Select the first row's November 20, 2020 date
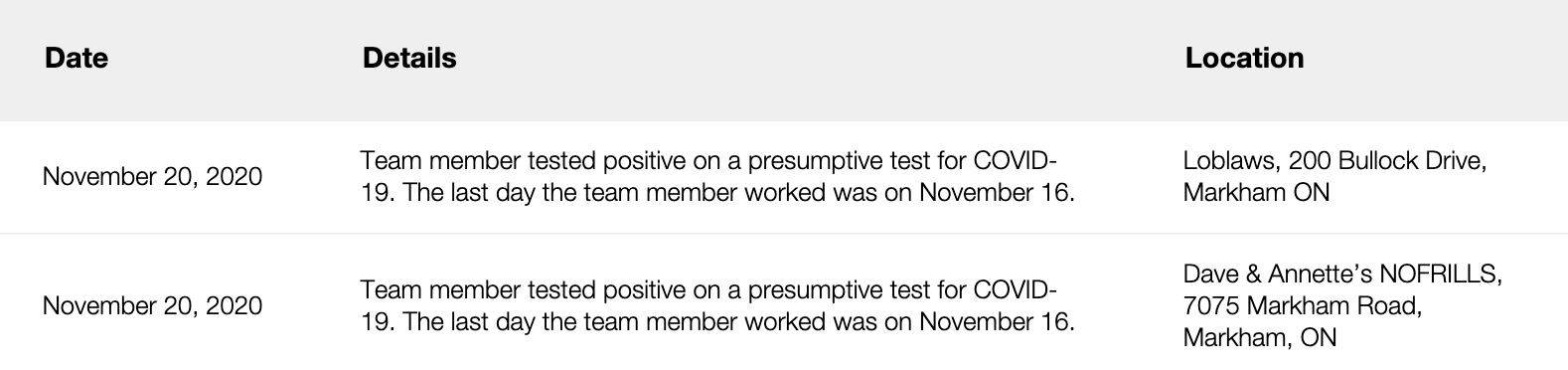This screenshot has width=1568, height=370. pyautogui.click(x=153, y=176)
